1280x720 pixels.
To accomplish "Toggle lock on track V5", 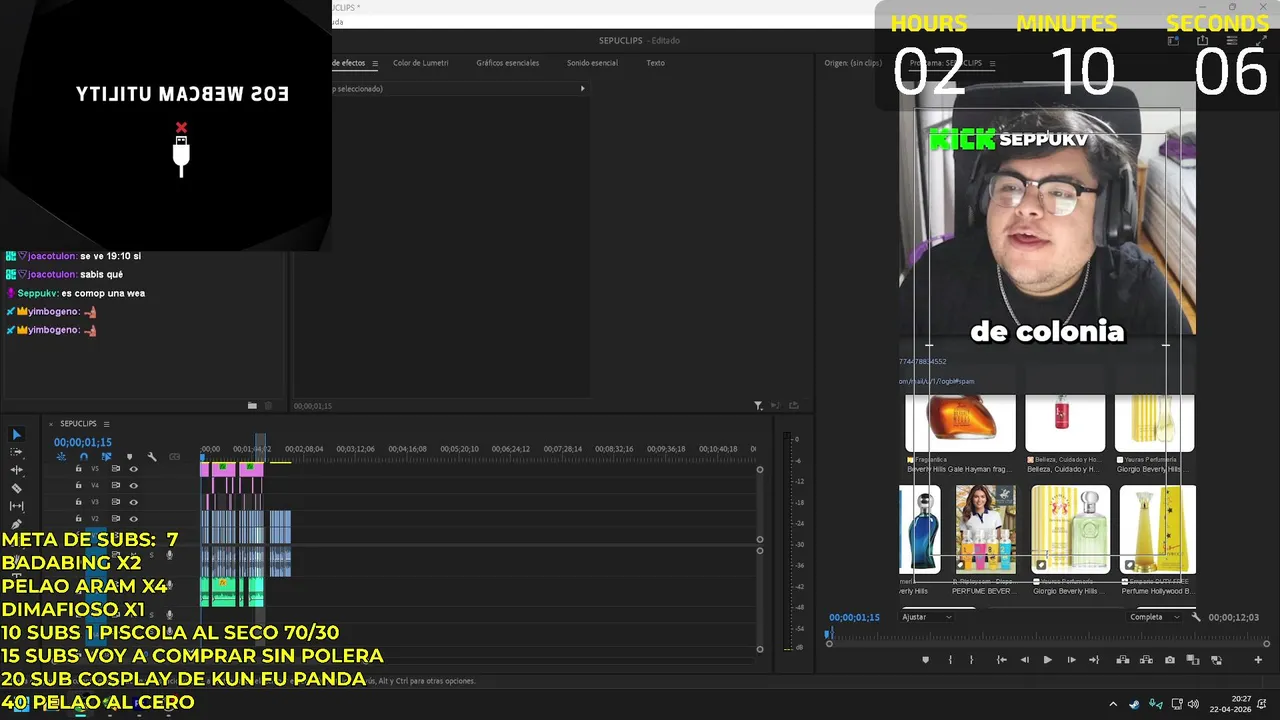I will click(x=79, y=469).
